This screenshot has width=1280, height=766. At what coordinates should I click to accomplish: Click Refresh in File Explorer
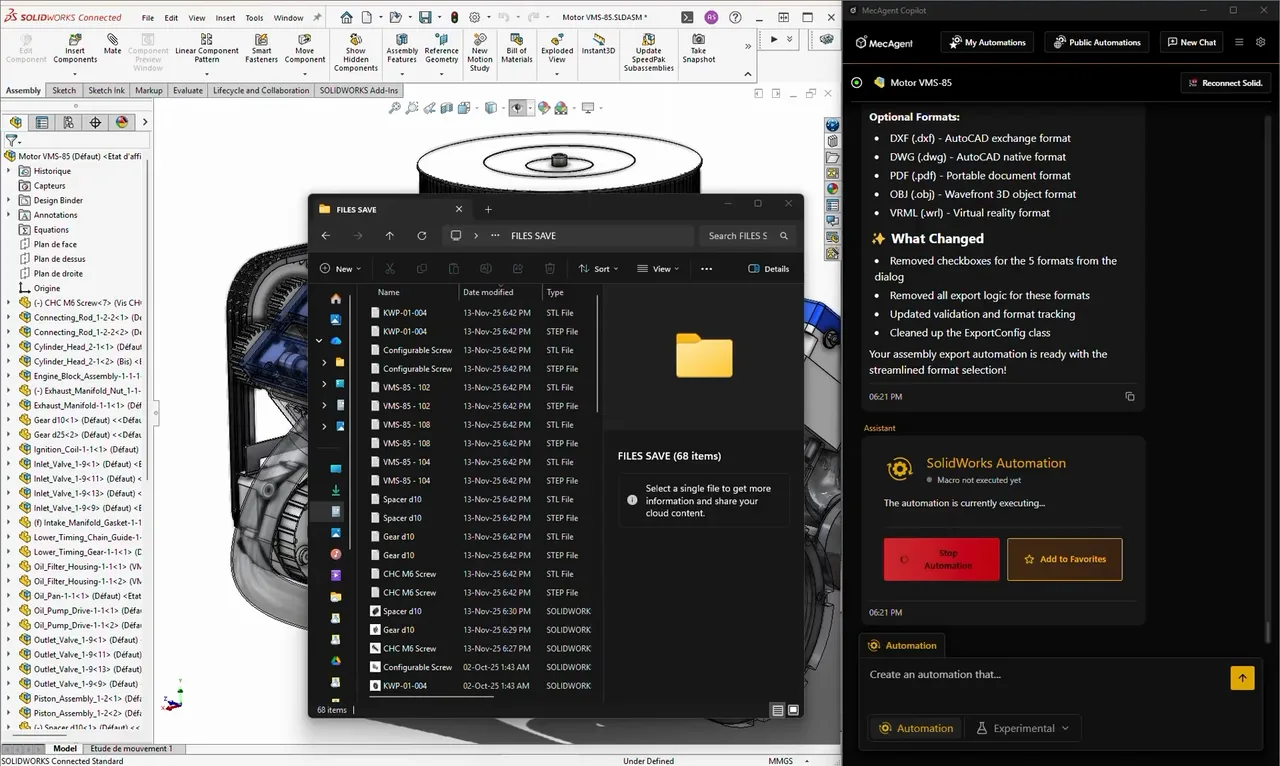[x=422, y=236]
